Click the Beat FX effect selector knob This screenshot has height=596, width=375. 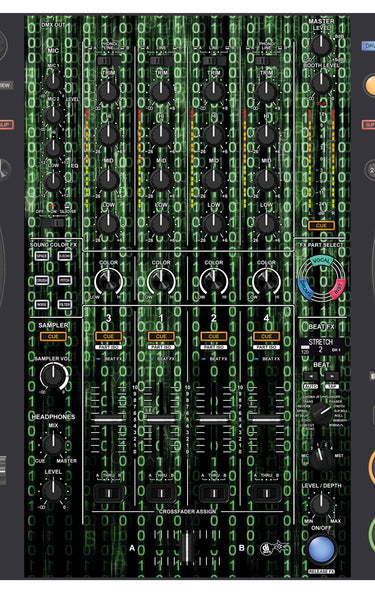click(321, 414)
